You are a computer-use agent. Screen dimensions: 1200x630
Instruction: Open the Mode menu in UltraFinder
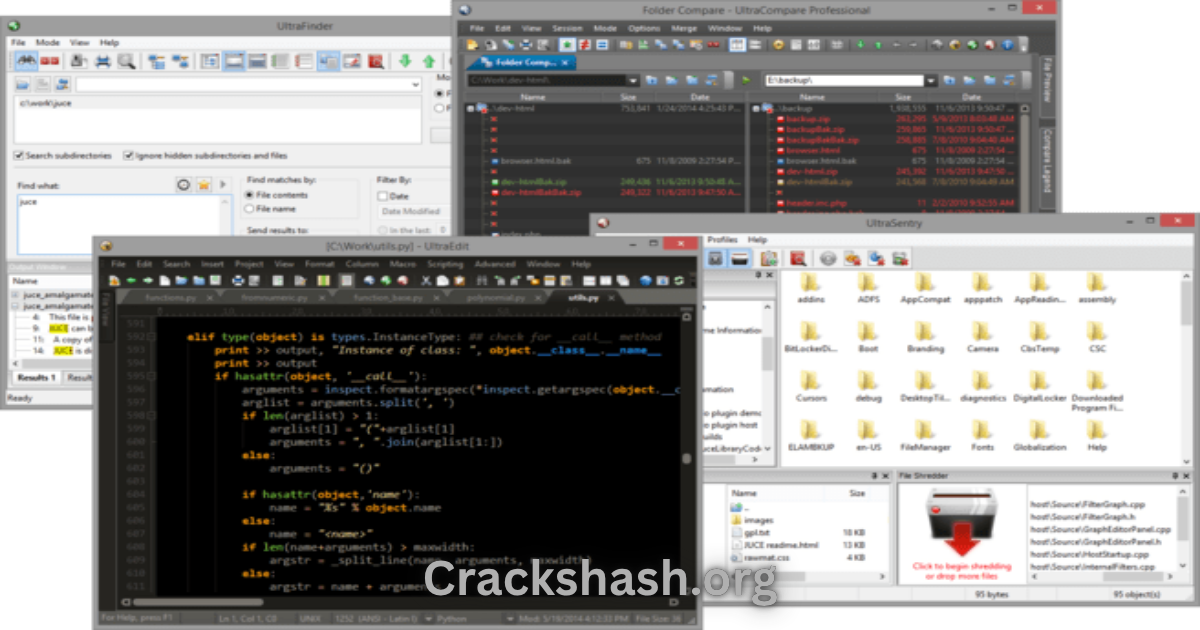[x=48, y=43]
